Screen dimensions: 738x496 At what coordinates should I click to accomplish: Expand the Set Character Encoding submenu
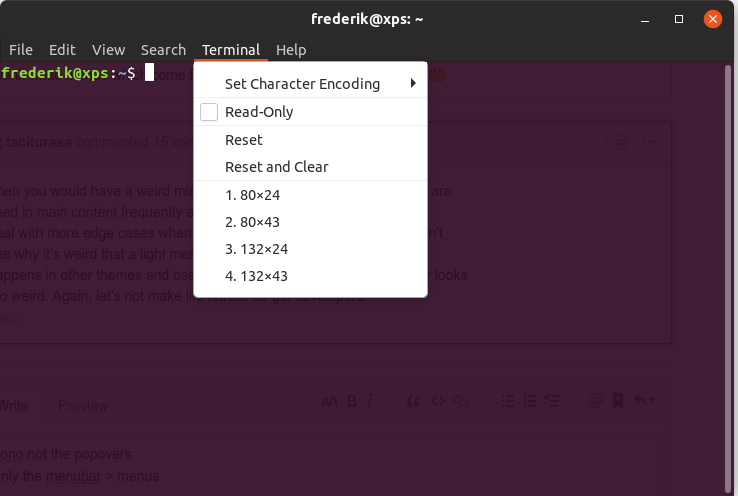tap(311, 84)
